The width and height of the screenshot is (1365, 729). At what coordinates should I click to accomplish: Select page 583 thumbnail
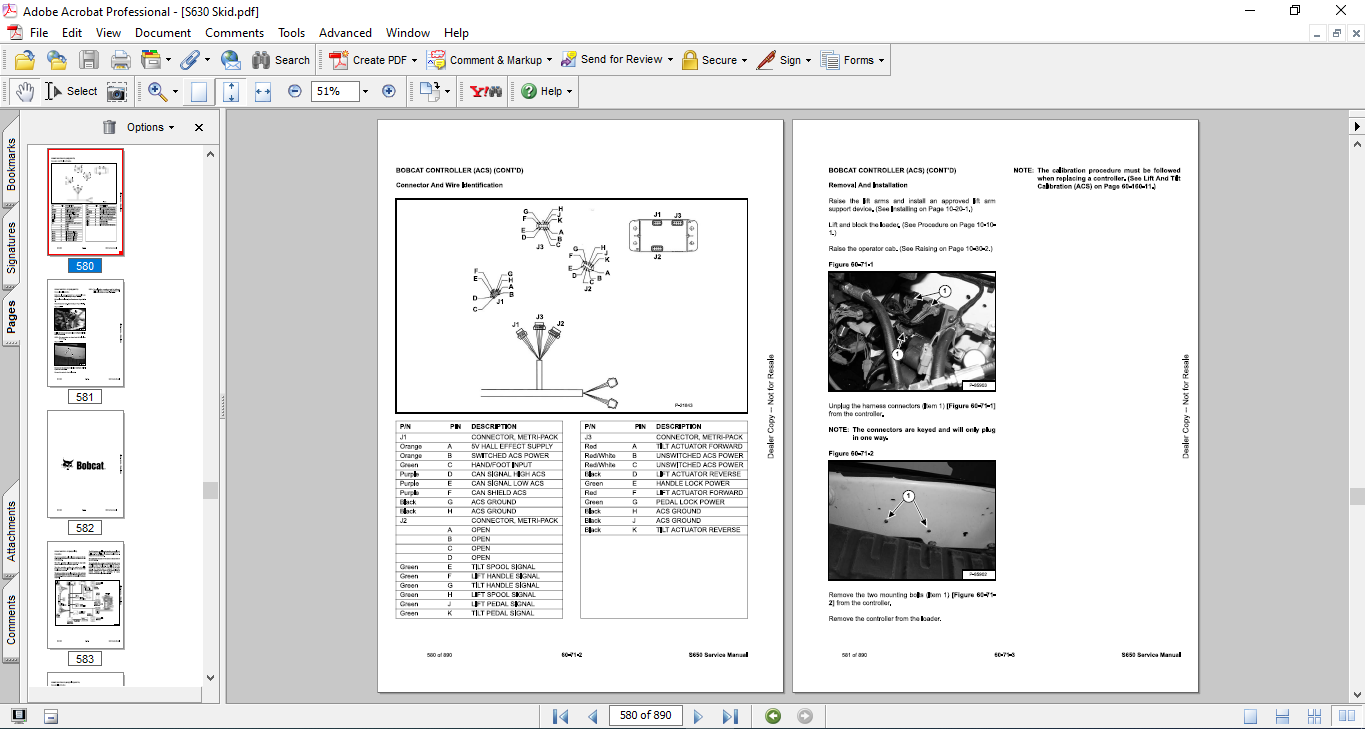click(86, 595)
